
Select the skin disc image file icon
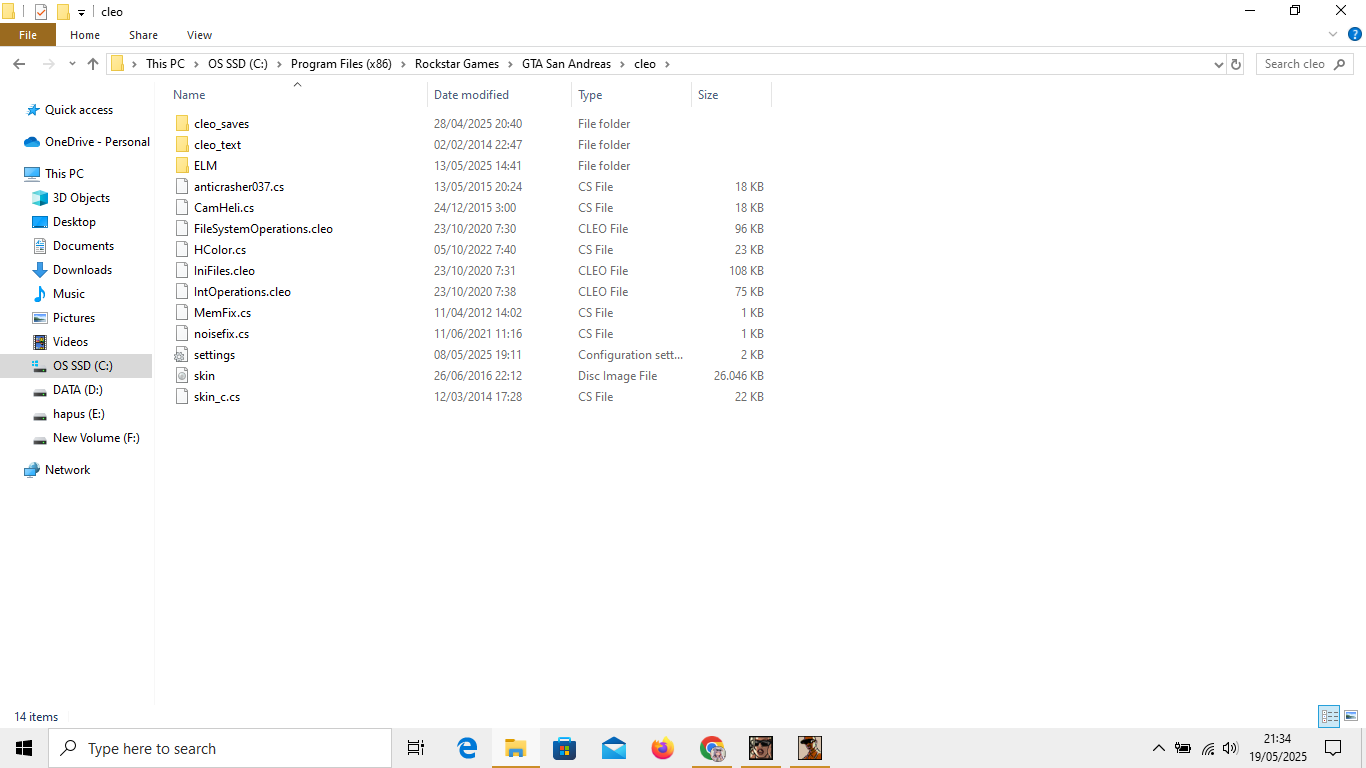click(x=181, y=376)
